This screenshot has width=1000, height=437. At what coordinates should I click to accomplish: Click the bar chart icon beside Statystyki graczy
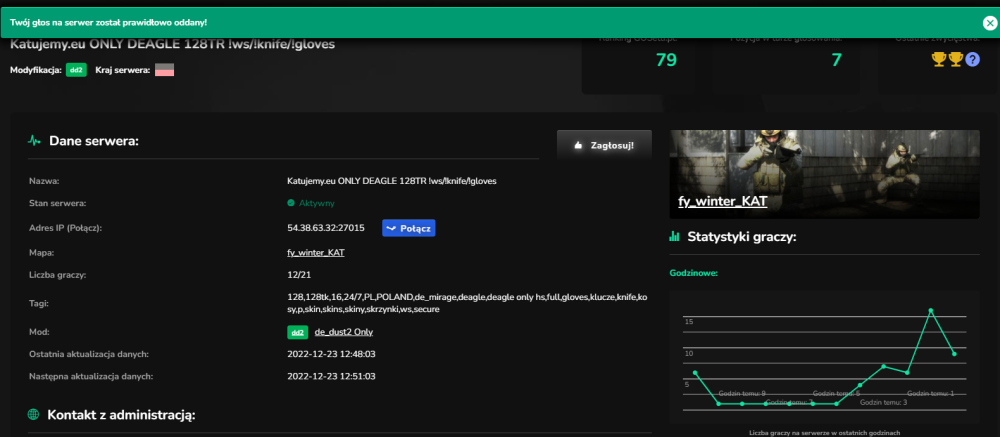click(674, 237)
